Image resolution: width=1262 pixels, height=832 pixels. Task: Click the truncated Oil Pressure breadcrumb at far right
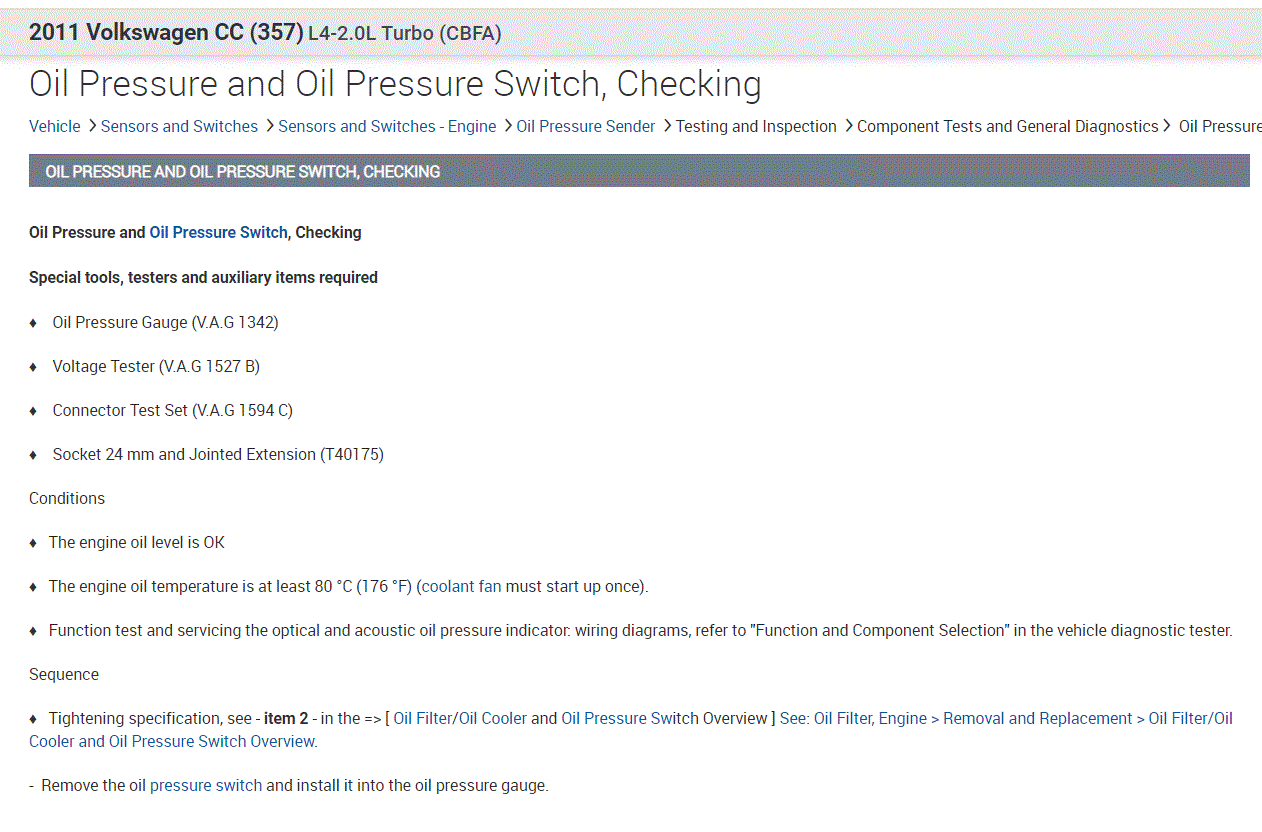(1219, 126)
